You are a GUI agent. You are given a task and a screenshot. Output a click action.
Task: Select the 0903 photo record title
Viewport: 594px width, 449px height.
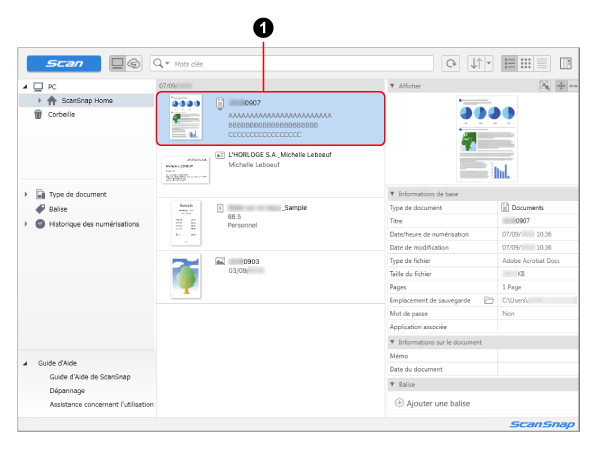(x=244, y=261)
